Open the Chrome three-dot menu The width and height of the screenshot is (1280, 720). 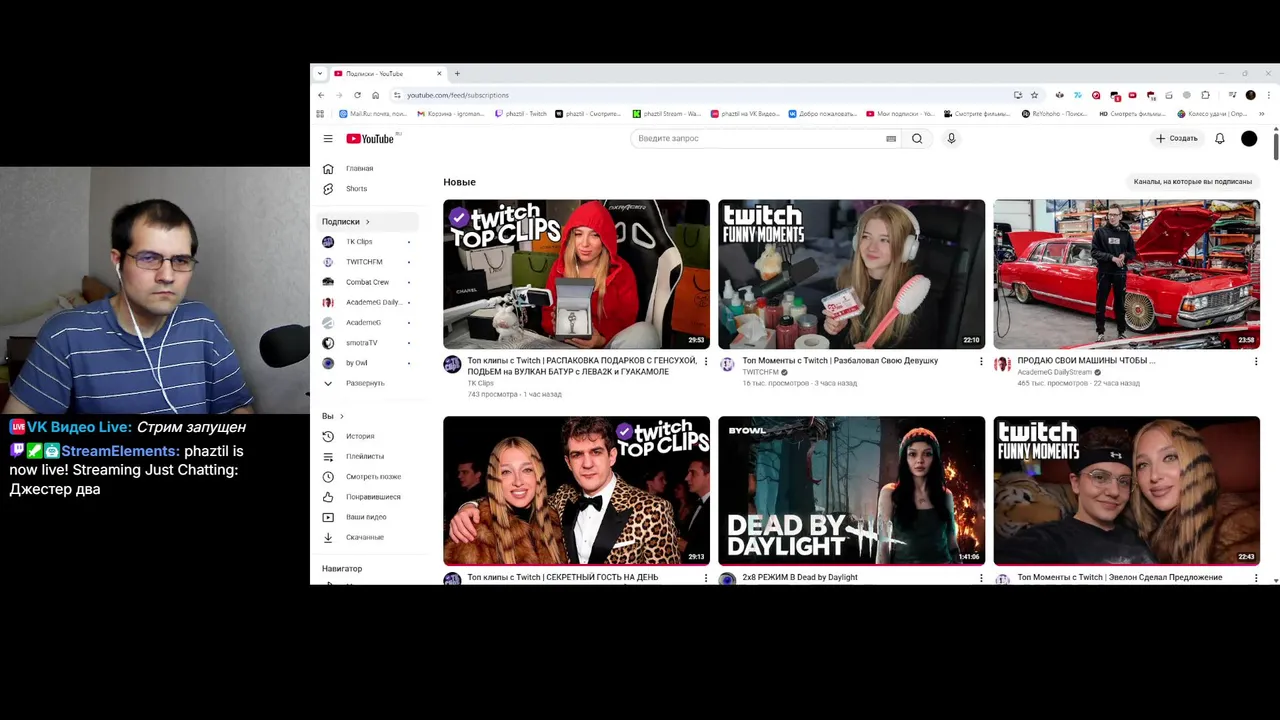(x=1268, y=95)
